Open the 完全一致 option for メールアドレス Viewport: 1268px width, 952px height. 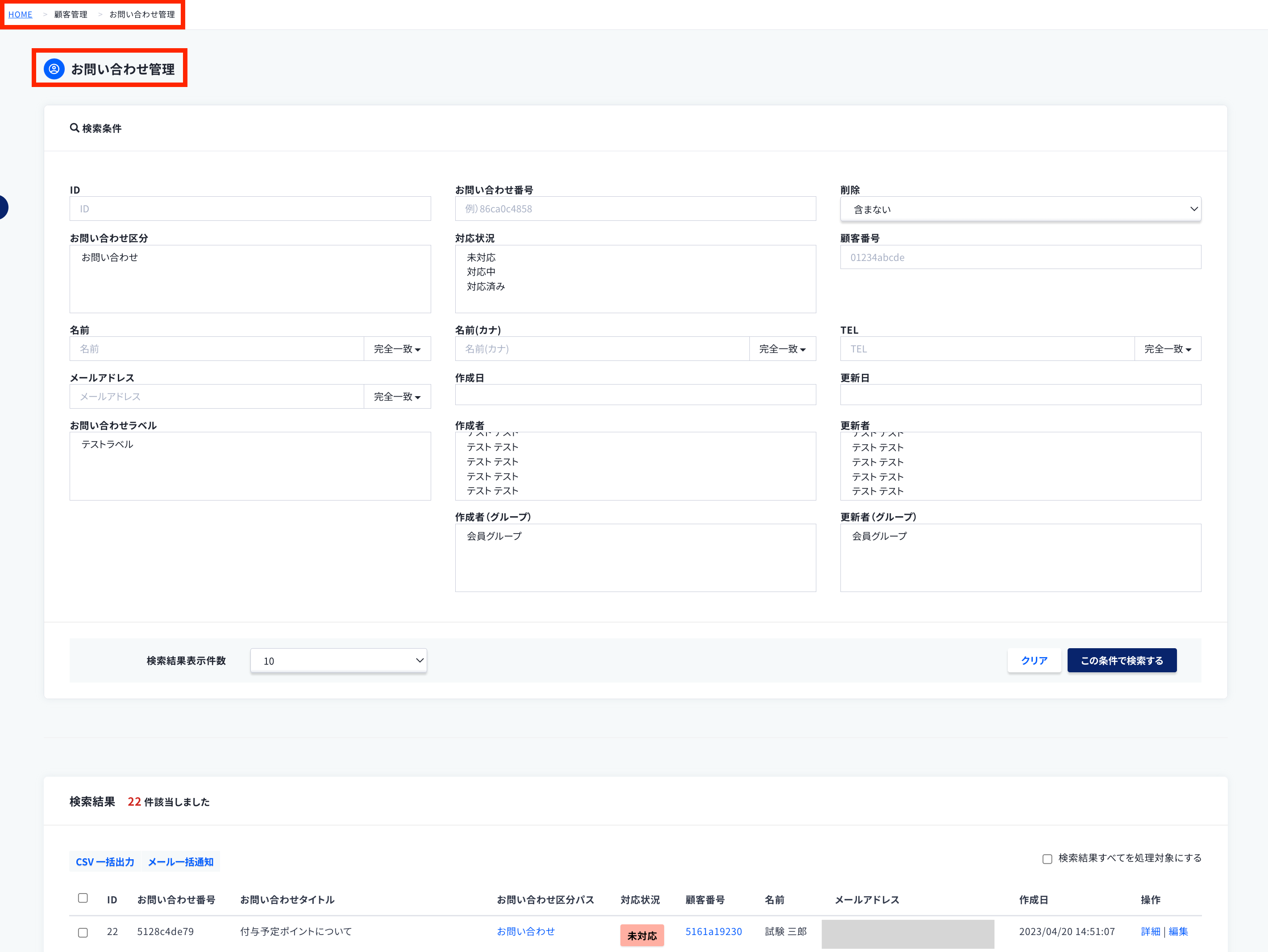(397, 396)
